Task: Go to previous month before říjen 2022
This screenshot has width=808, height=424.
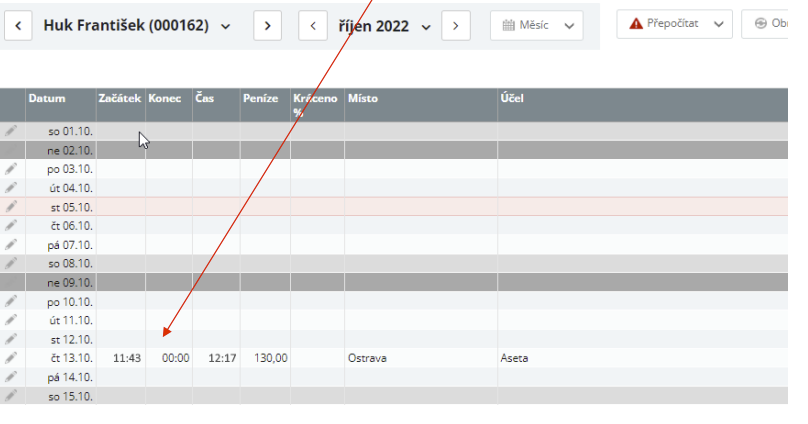Action: pyautogui.click(x=313, y=26)
